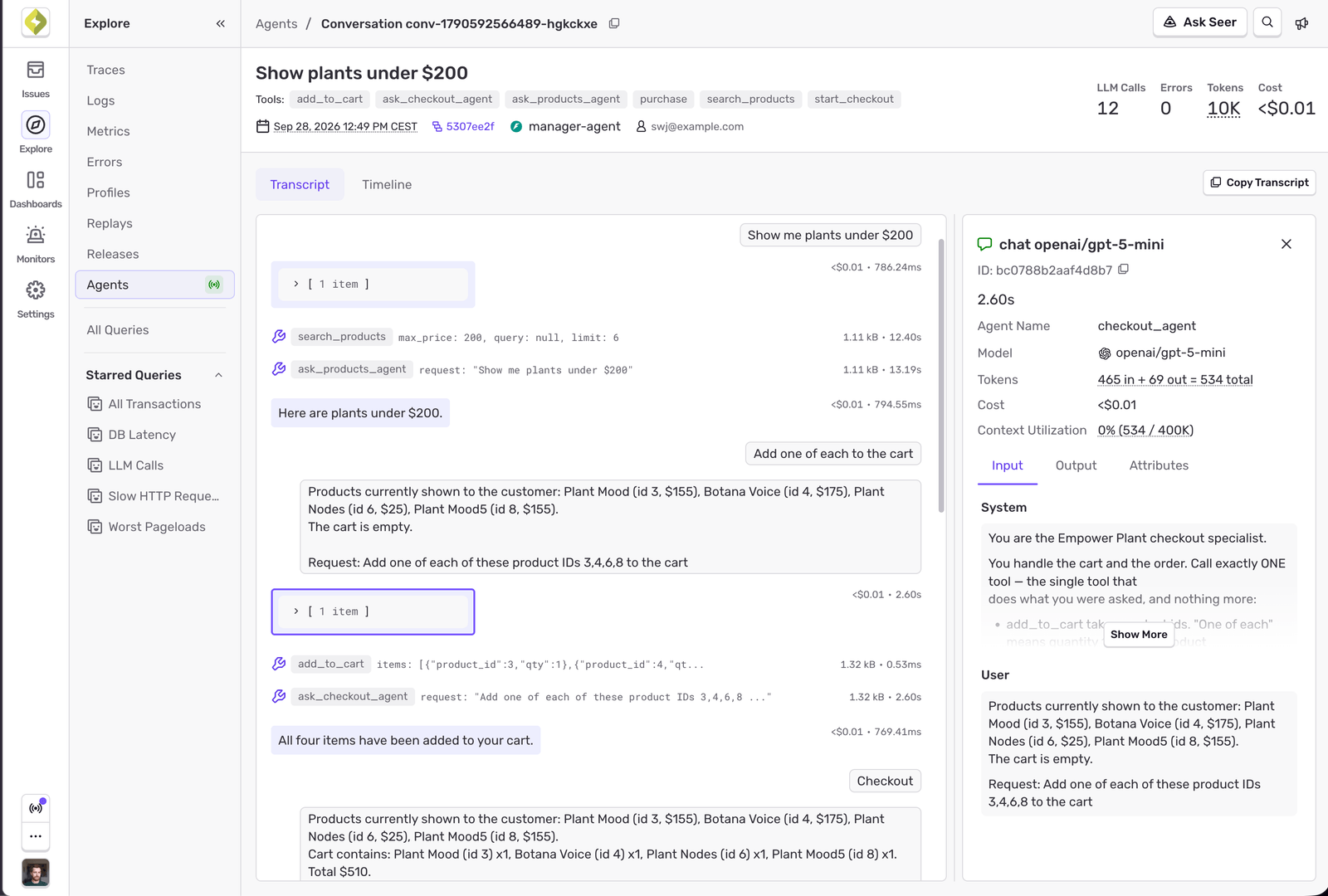Click the wrench icon beside search_products
1328x896 pixels.
(x=279, y=337)
